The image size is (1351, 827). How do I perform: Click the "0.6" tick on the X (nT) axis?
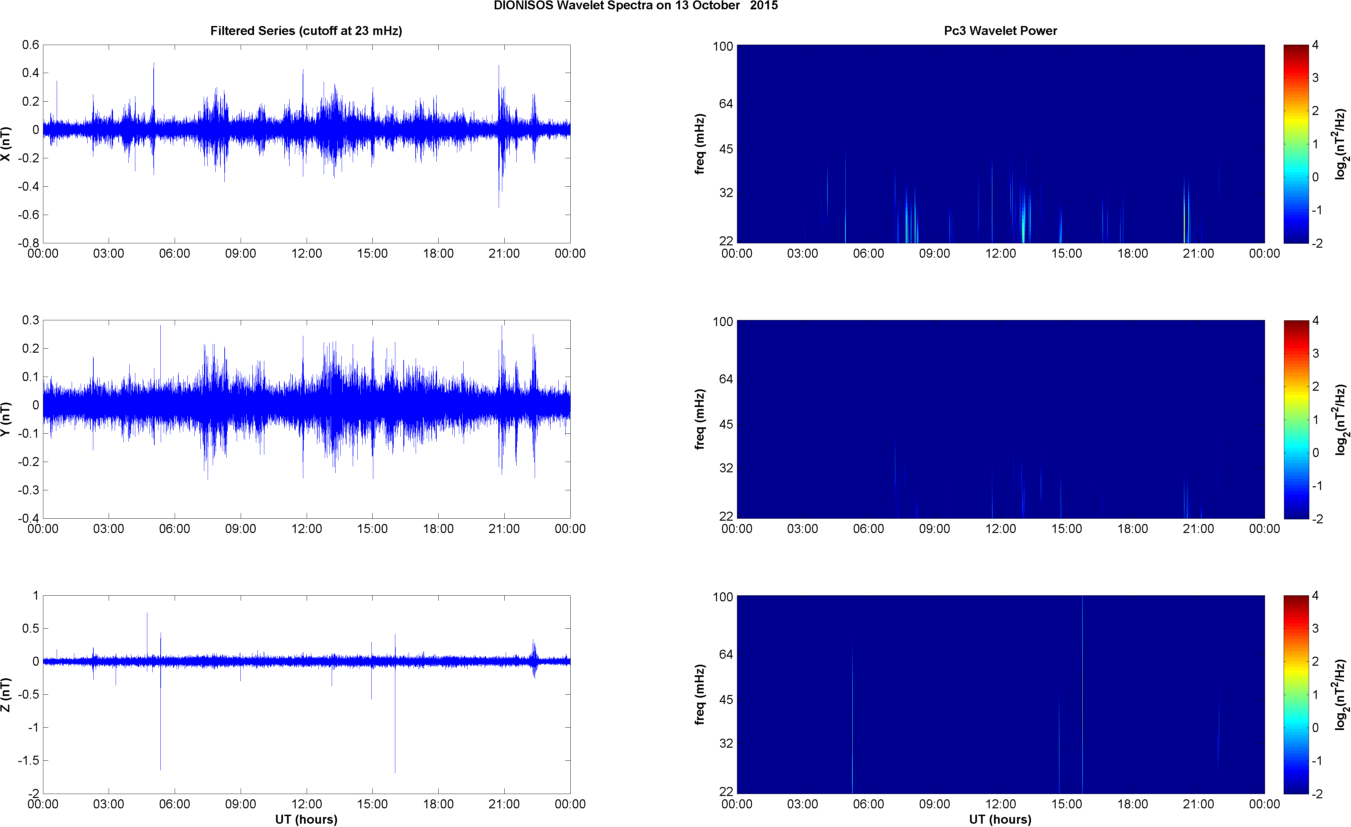point(28,45)
